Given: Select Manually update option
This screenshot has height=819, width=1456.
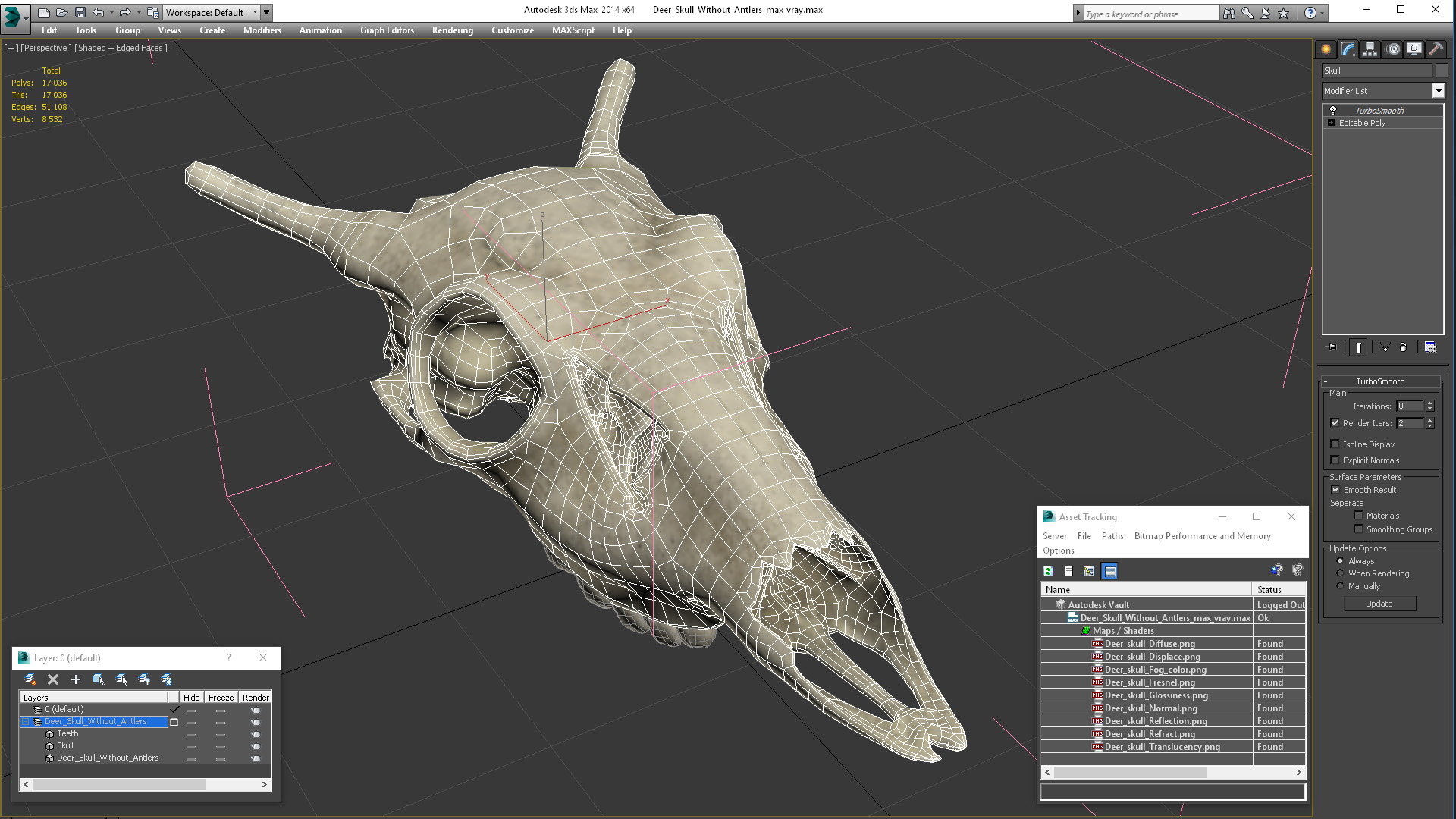Looking at the screenshot, I should click(x=1340, y=586).
